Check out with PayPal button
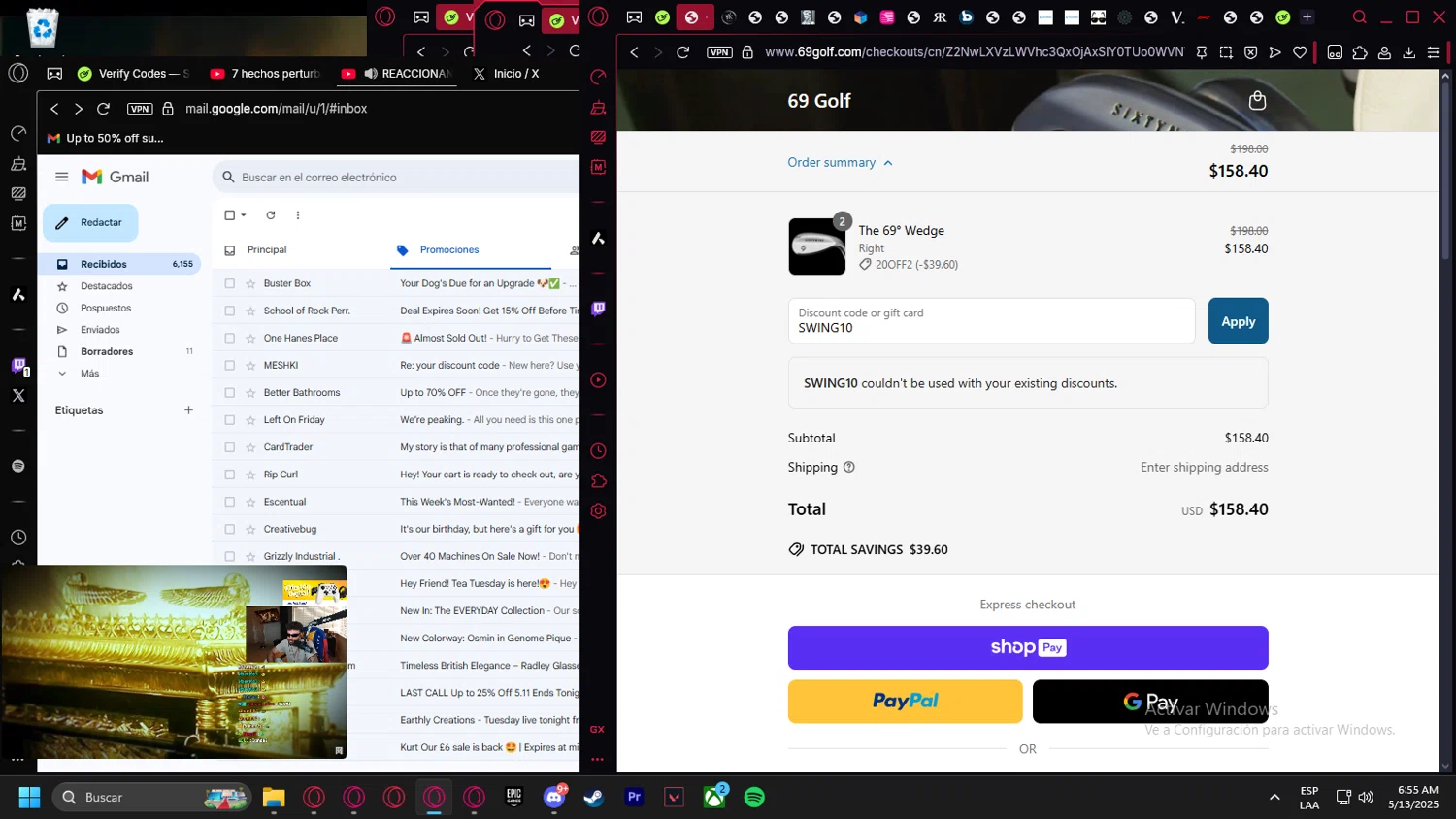 [905, 701]
